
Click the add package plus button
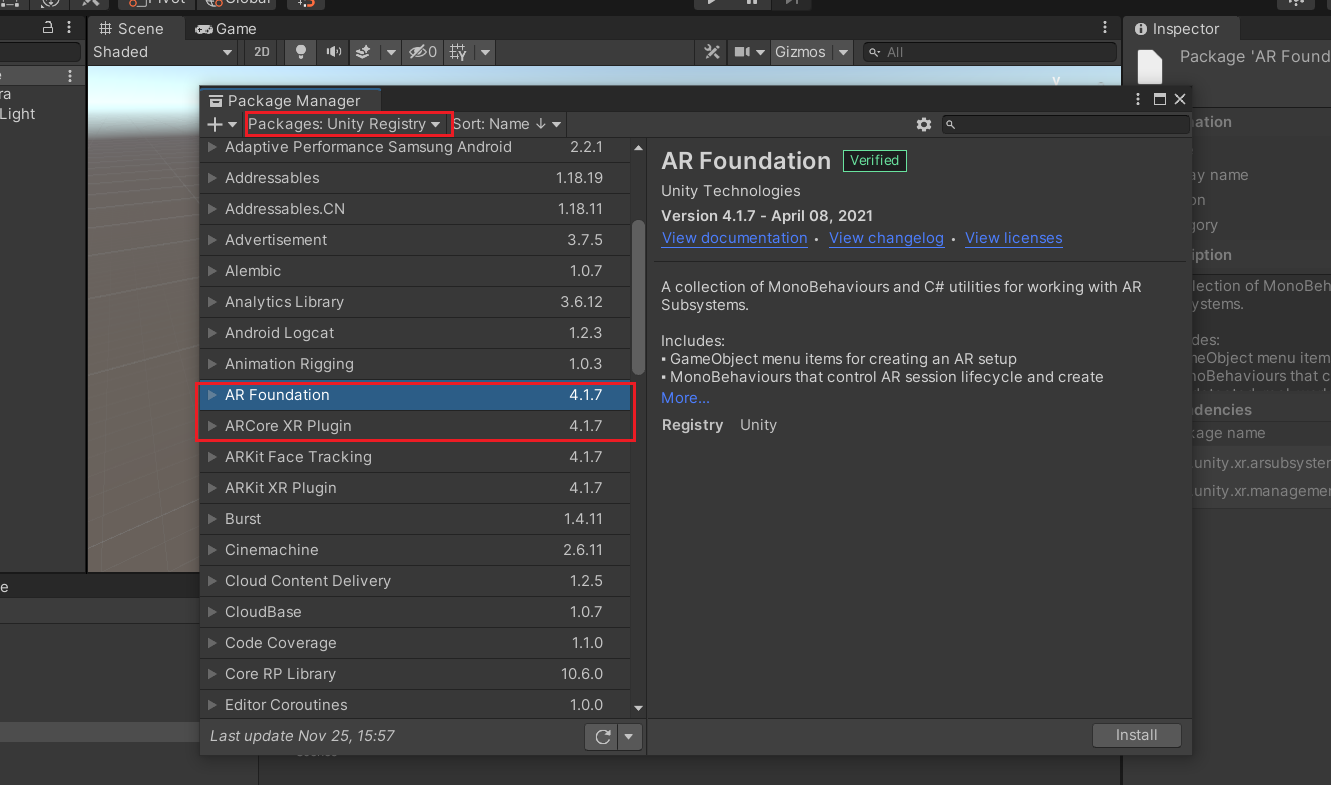click(x=221, y=124)
